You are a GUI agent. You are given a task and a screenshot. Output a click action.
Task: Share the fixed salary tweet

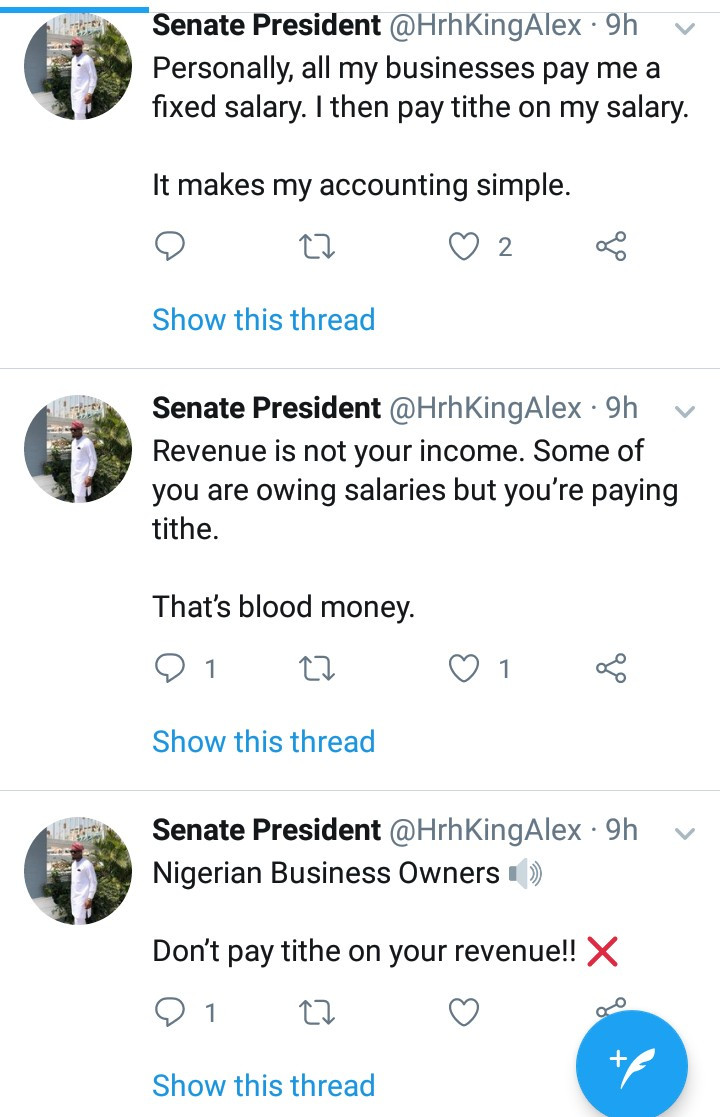(610, 246)
